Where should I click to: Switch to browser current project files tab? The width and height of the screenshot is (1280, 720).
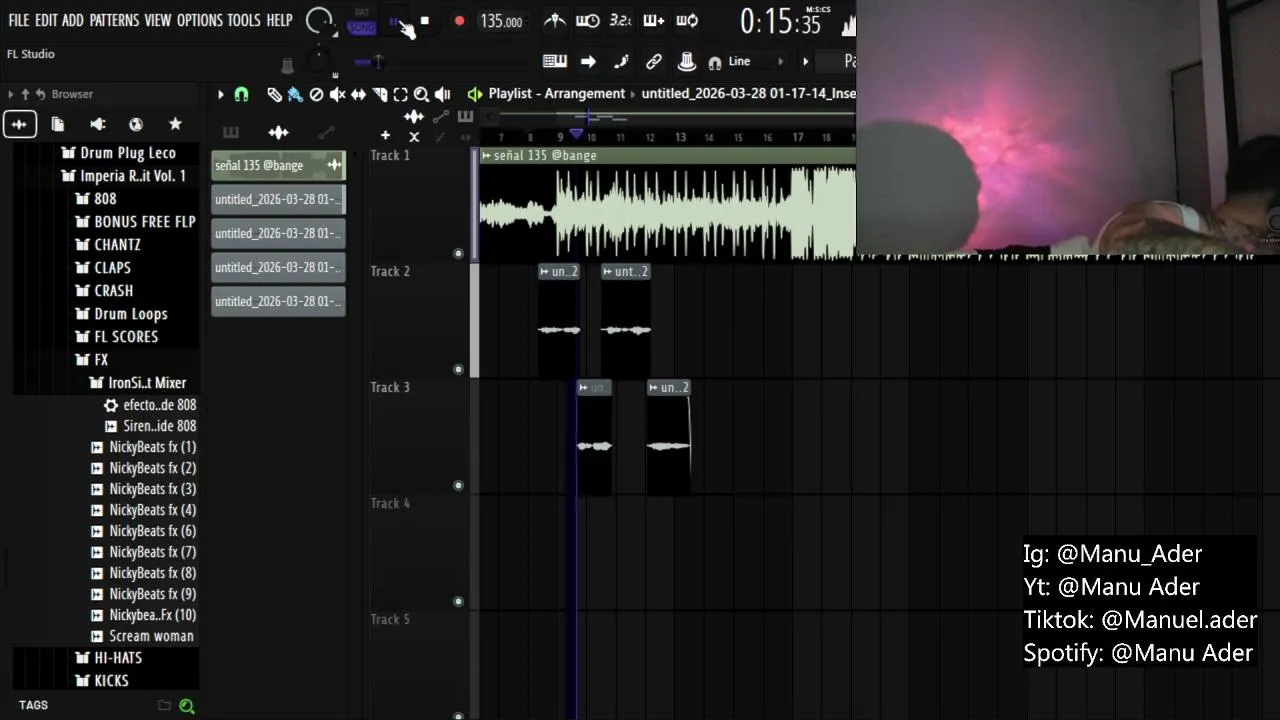click(58, 124)
